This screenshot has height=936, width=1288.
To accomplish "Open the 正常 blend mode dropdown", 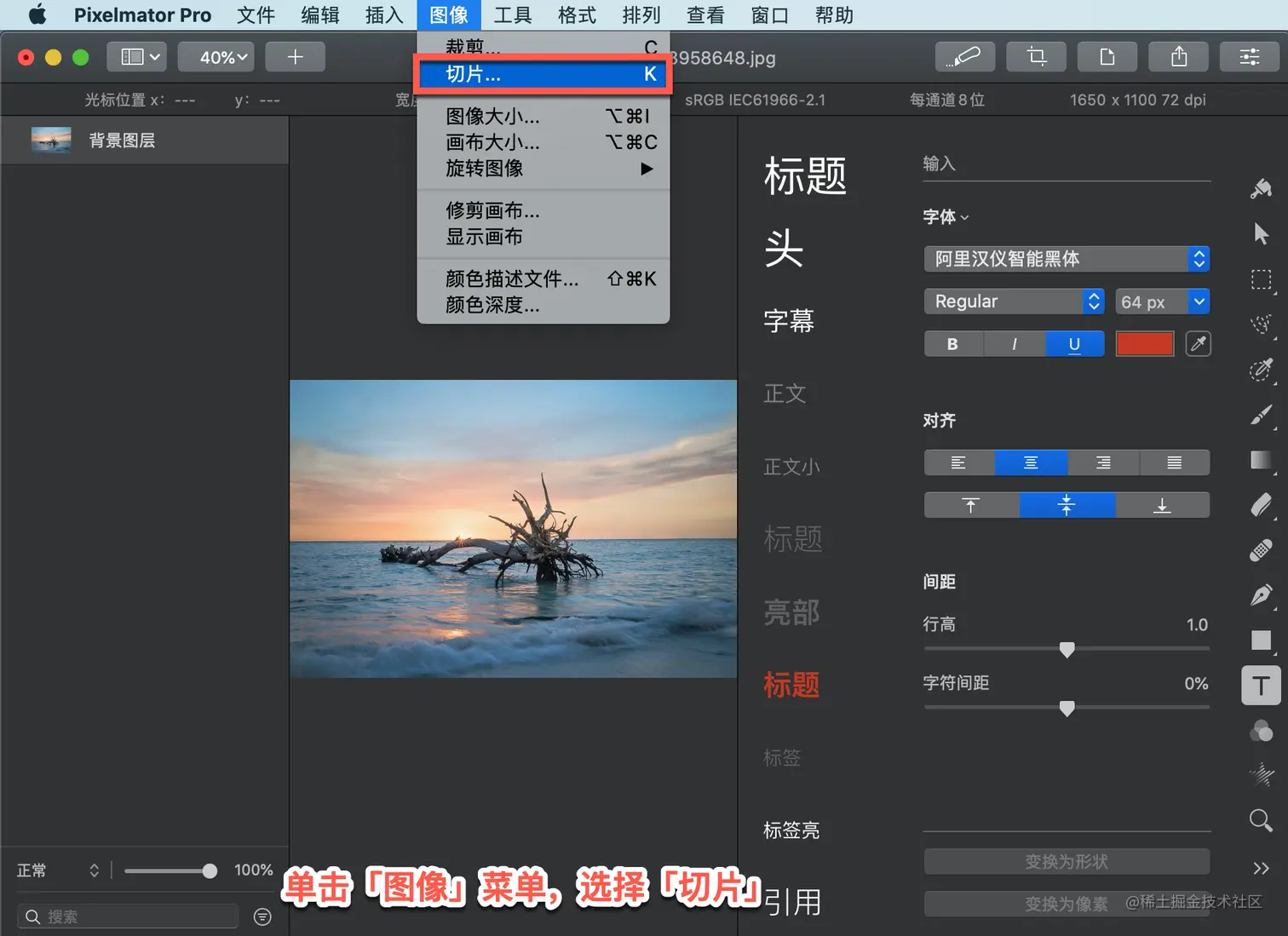I will 58,870.
